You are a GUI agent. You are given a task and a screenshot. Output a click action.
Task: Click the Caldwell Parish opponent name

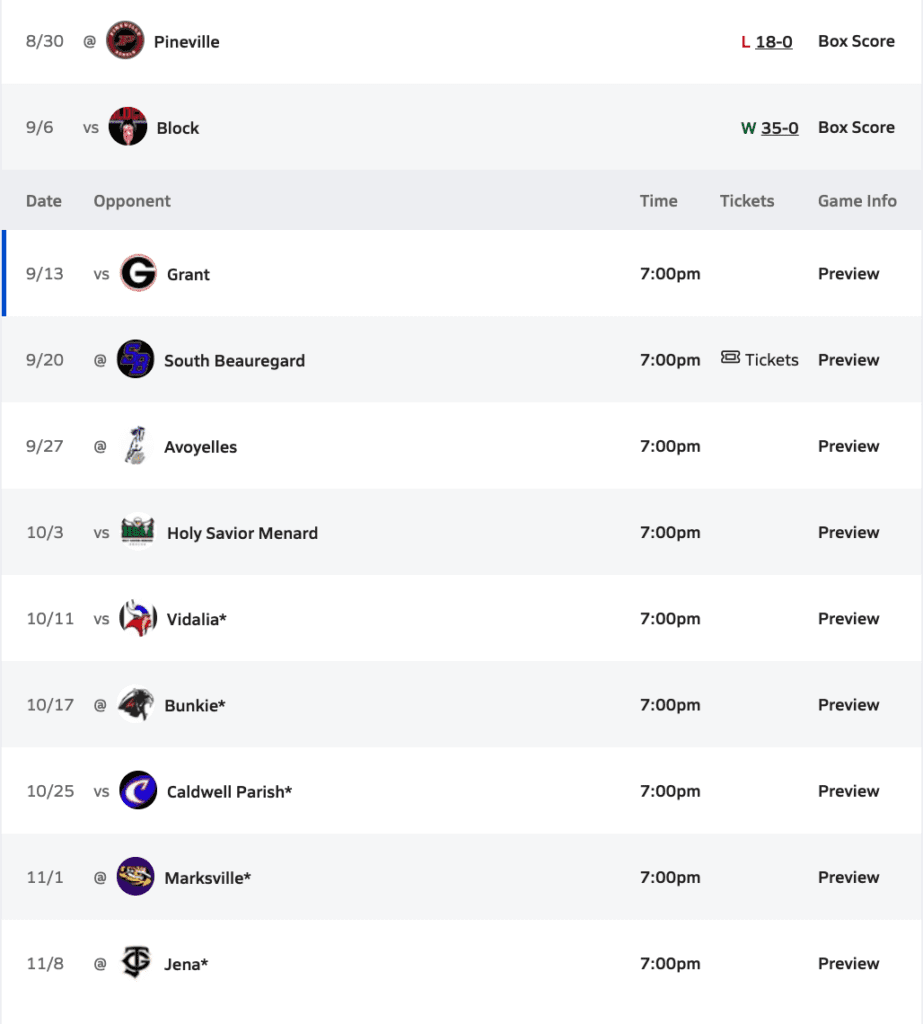(x=229, y=792)
